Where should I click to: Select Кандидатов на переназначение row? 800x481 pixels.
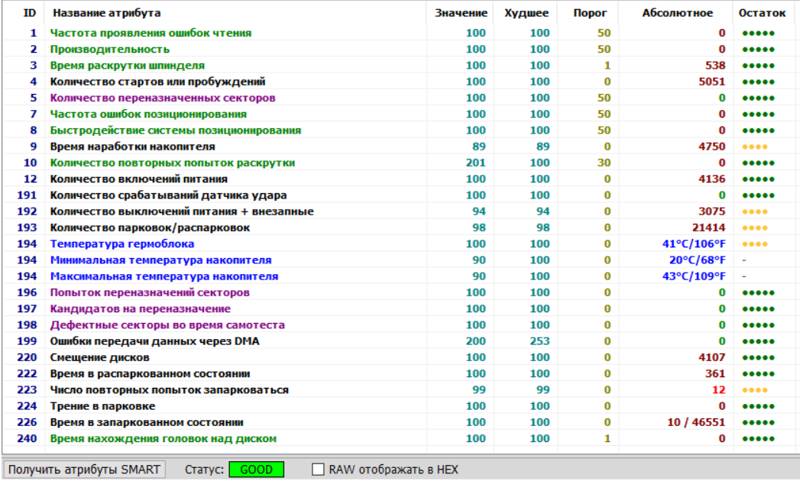tap(400, 309)
